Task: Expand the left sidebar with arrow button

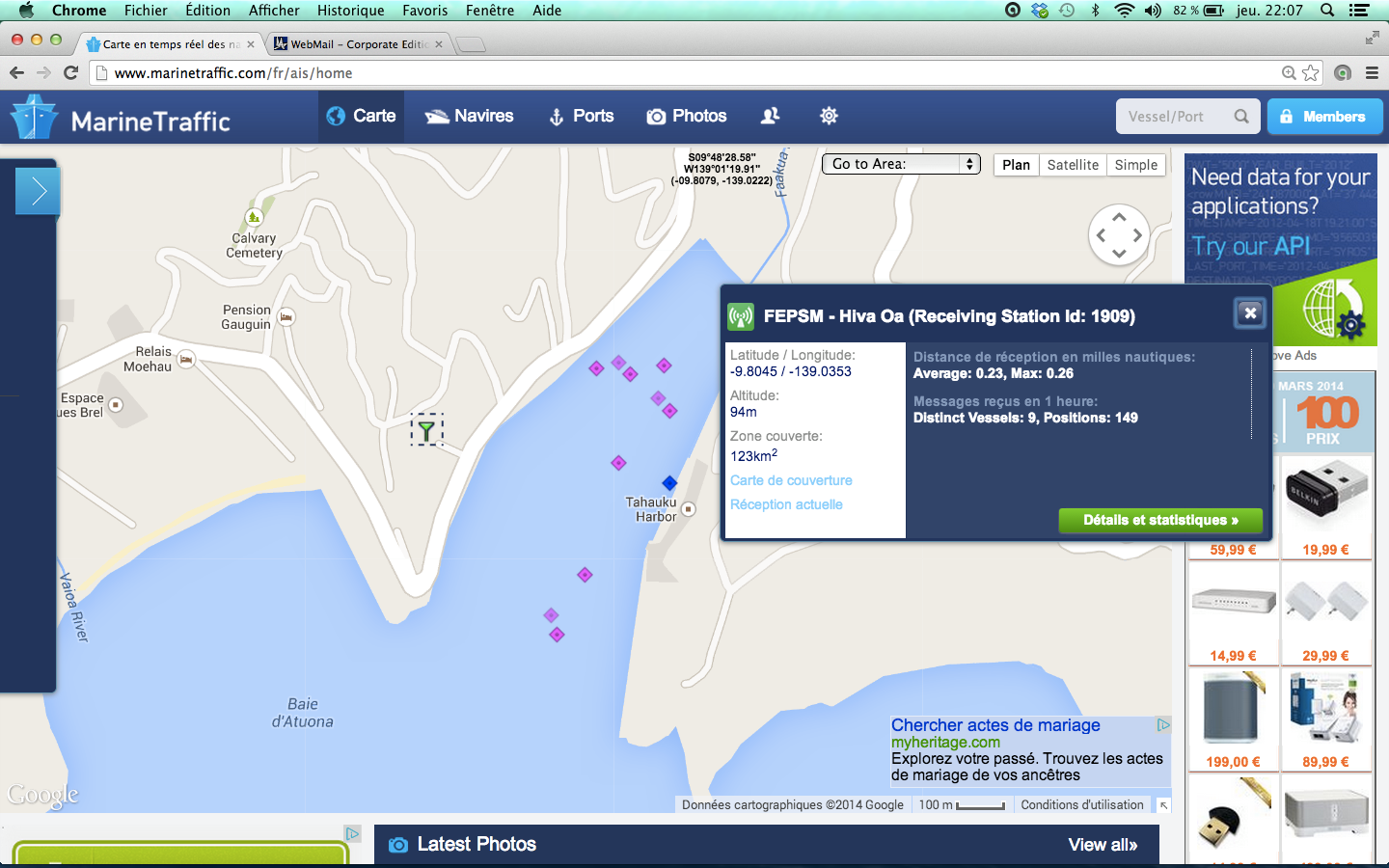Action: pyautogui.click(x=38, y=191)
